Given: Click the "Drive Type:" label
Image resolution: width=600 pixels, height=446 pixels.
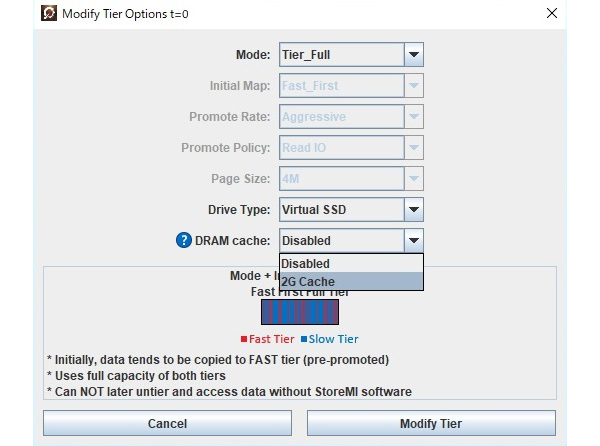Looking at the screenshot, I should (x=239, y=210).
